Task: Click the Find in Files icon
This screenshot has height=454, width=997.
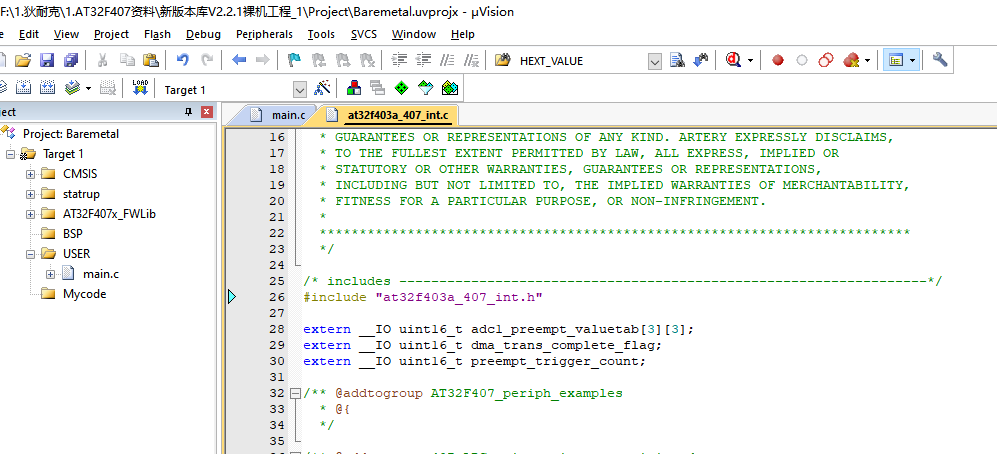Action: click(503, 60)
